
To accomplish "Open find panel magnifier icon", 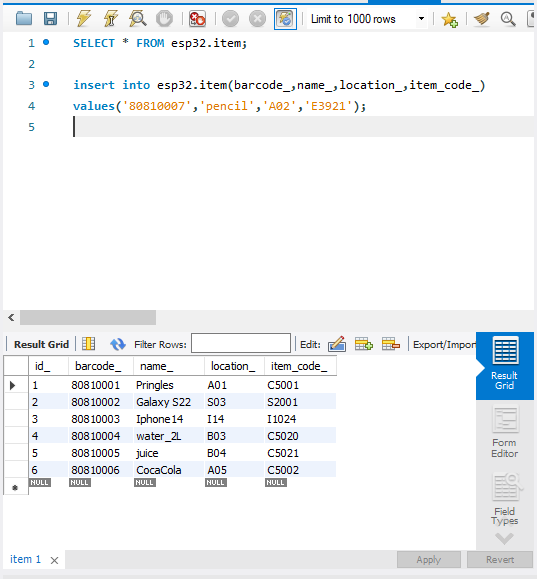I will click(508, 18).
